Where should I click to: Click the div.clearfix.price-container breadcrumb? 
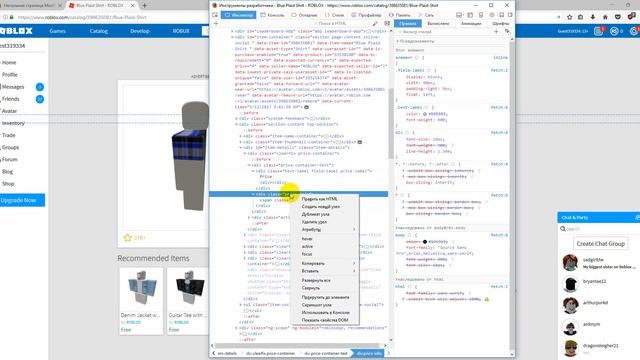coord(270,353)
